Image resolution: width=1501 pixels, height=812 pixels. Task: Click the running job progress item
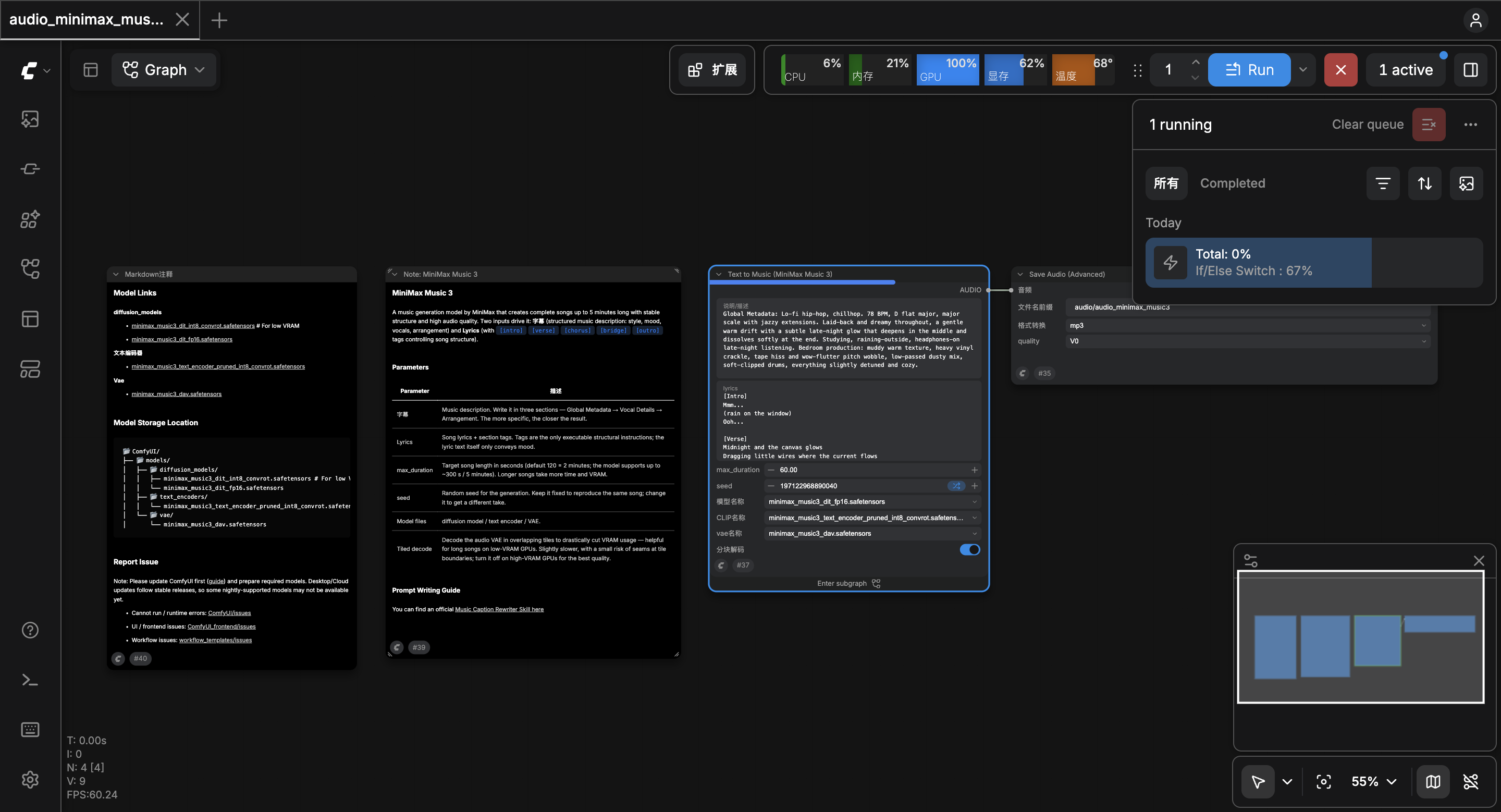point(1314,263)
